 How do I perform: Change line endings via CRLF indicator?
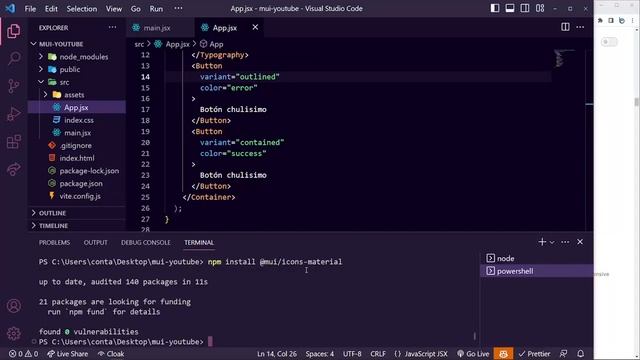(378, 354)
